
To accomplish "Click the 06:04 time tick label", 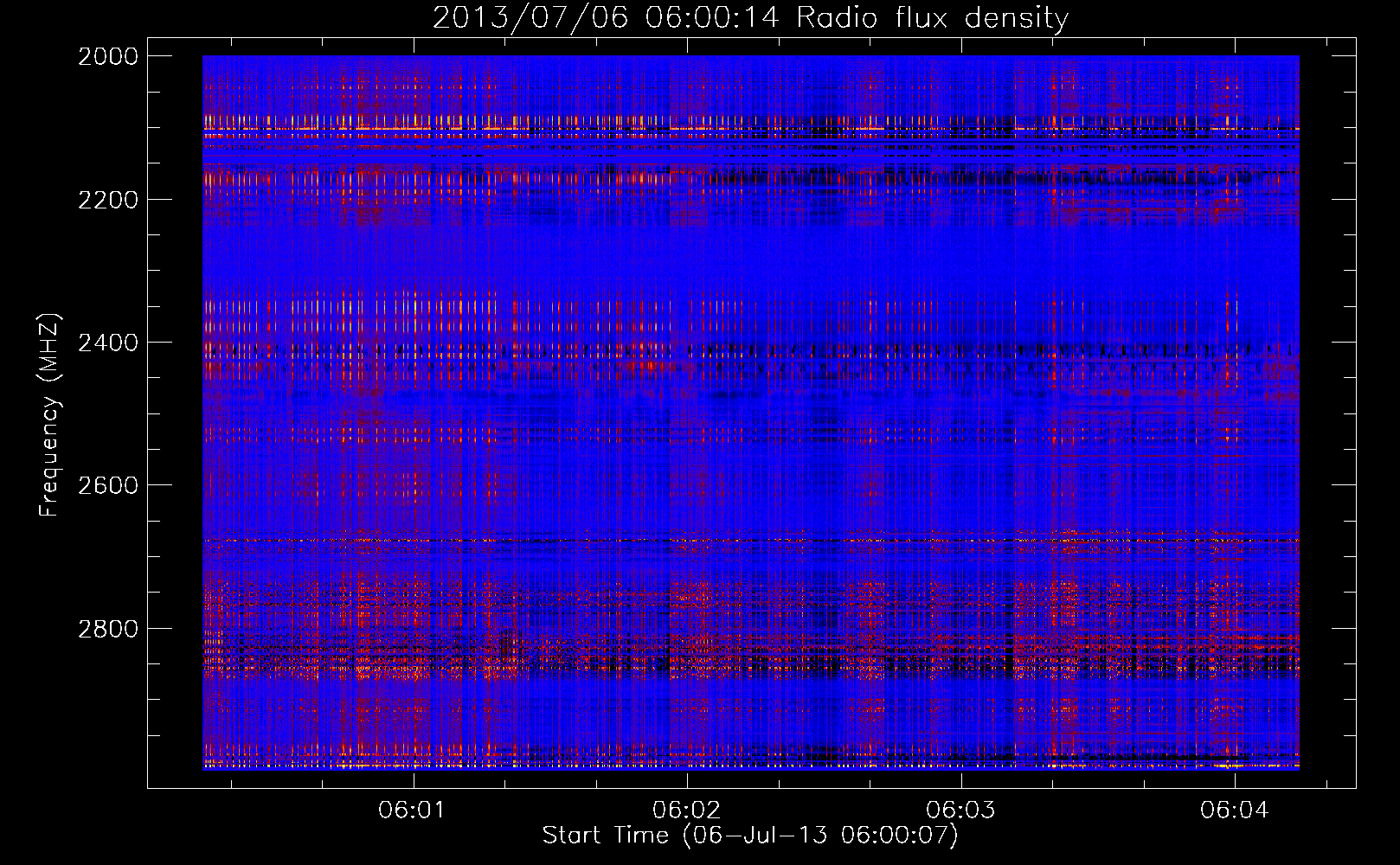I will click(1234, 810).
